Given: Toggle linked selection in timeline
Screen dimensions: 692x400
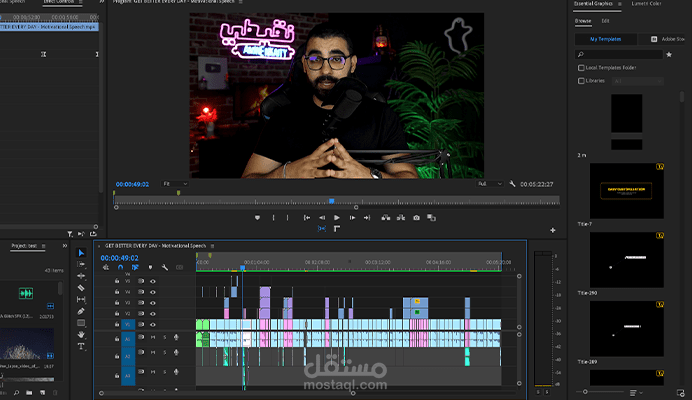Looking at the screenshot, I should (x=135, y=267).
